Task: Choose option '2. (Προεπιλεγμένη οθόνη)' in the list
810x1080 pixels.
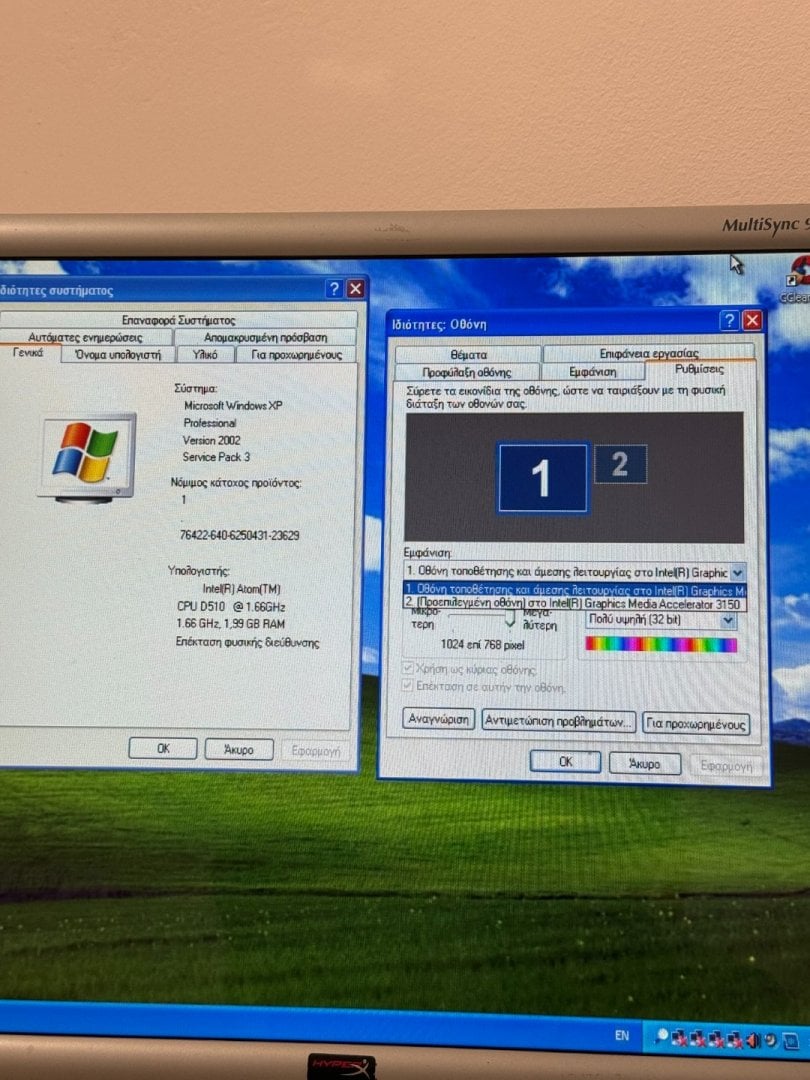Action: pos(574,603)
